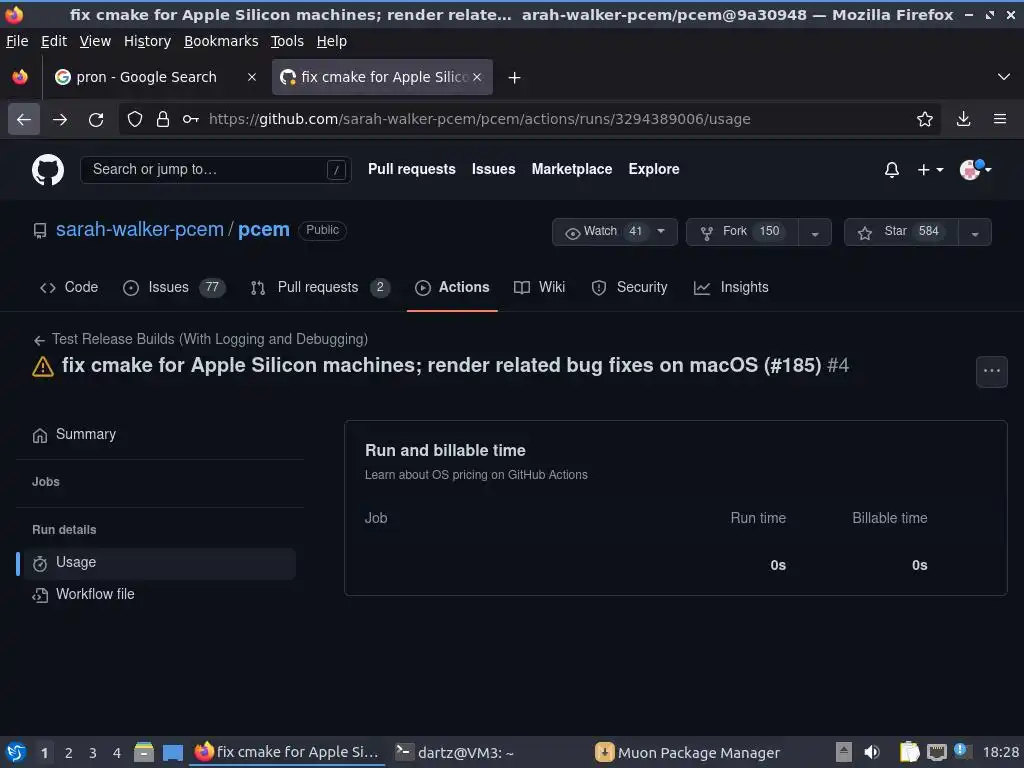Reload the current page
The width and height of the screenshot is (1024, 768).
tap(96, 120)
